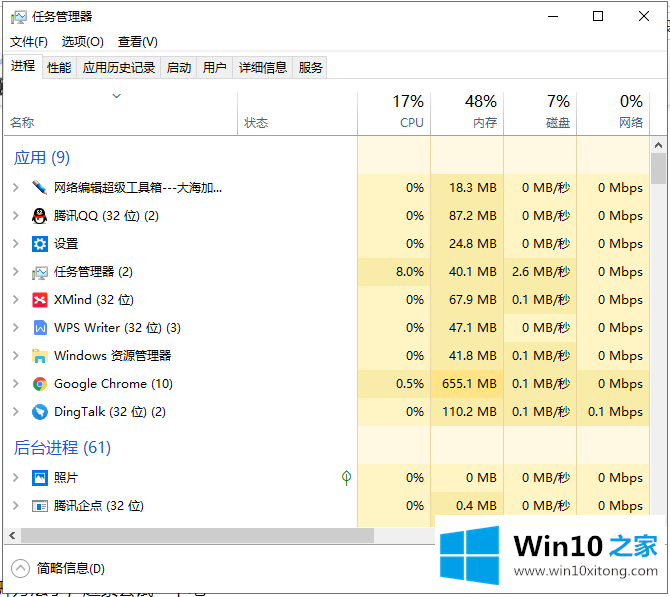Click the horizontal scrollbar left arrow
670x597 pixels.
(x=12, y=535)
